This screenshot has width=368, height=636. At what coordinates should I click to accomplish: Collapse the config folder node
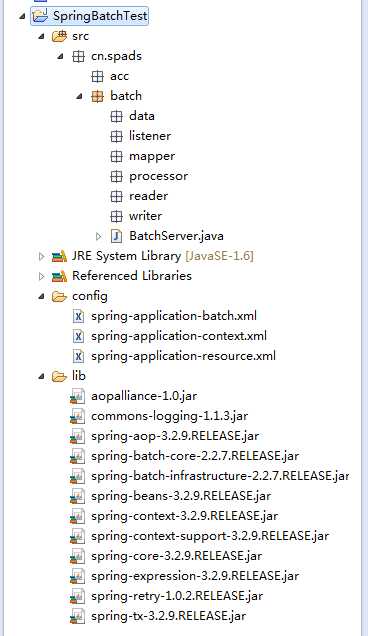(41, 297)
